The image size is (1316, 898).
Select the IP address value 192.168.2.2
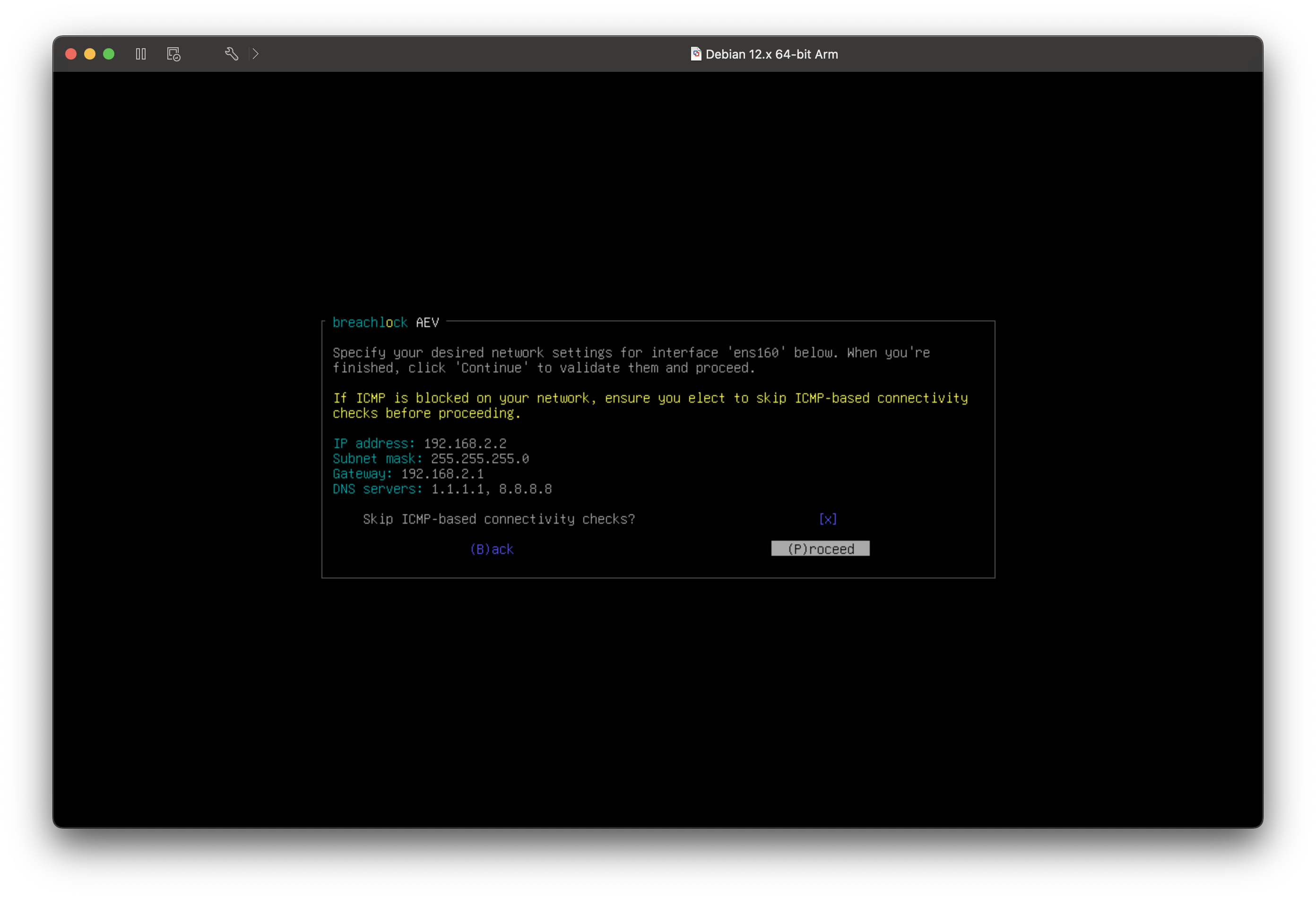click(465, 443)
